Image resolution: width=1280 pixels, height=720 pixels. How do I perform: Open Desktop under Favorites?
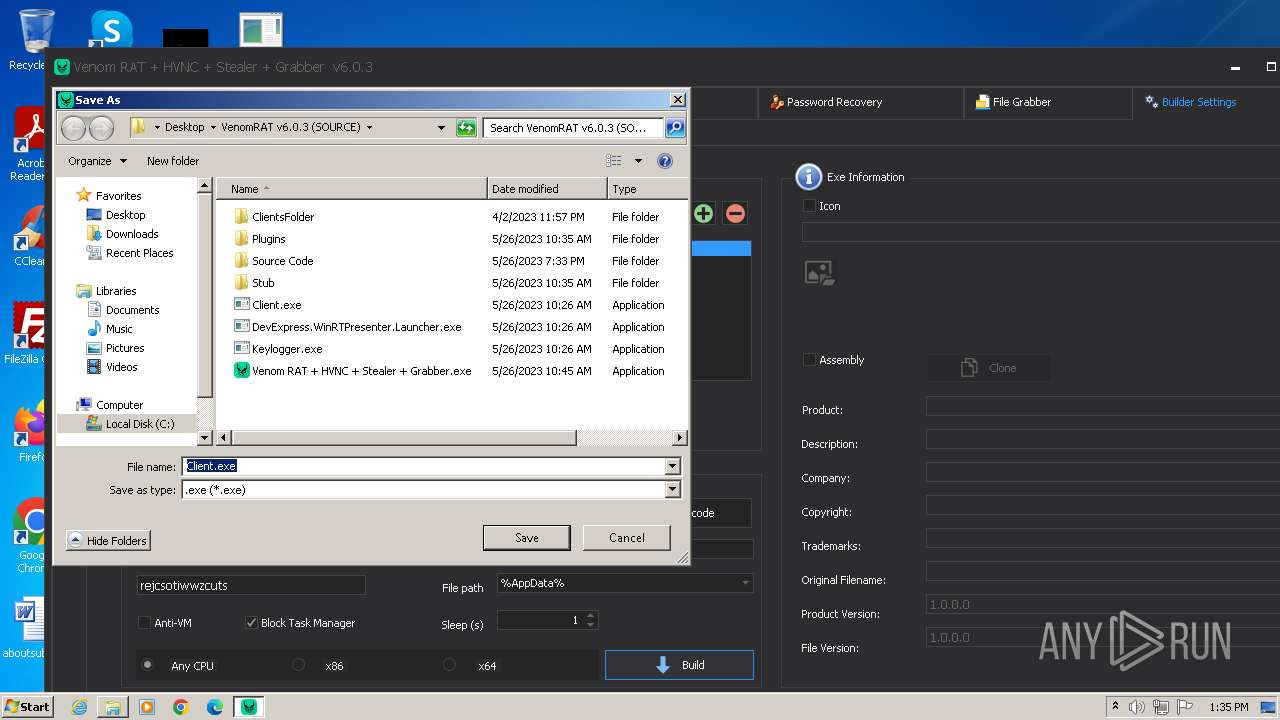[125, 215]
